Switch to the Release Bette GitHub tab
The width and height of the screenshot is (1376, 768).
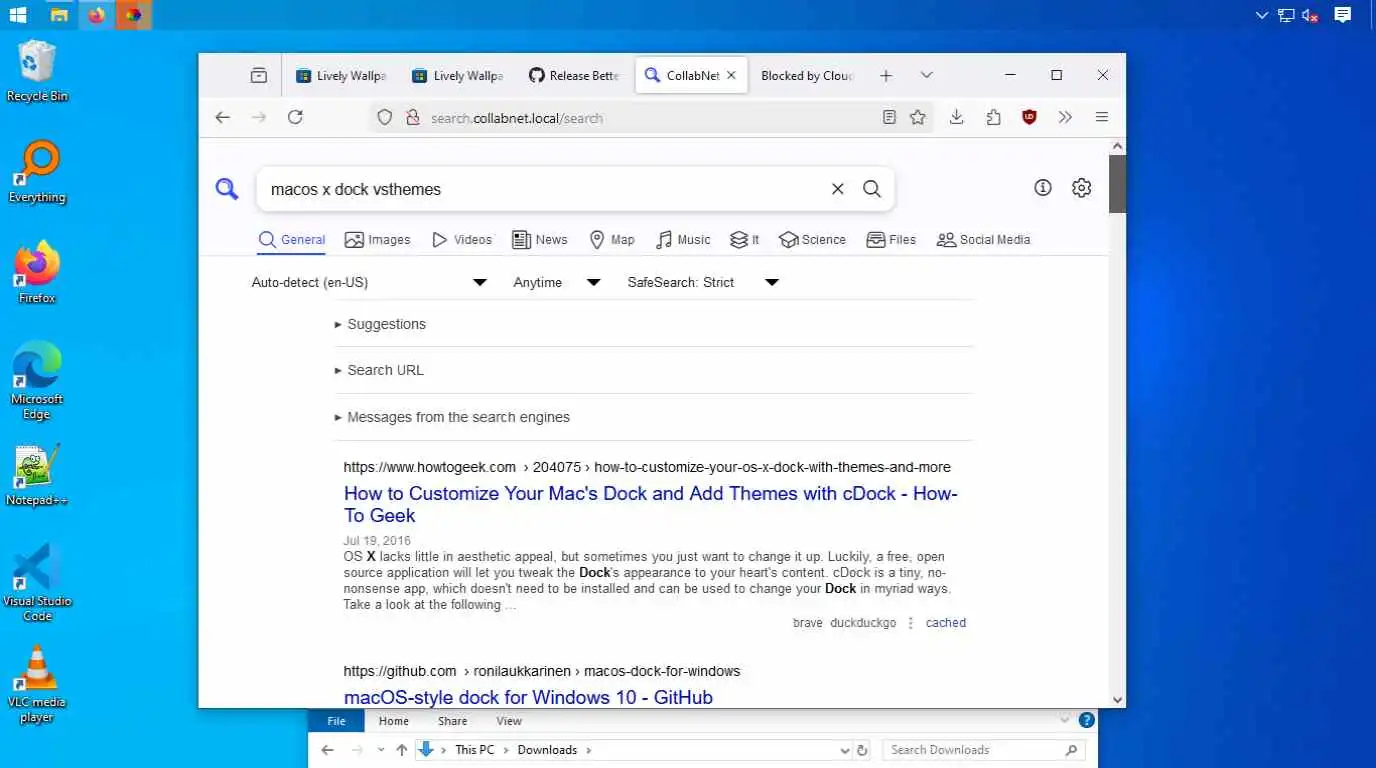click(x=575, y=75)
